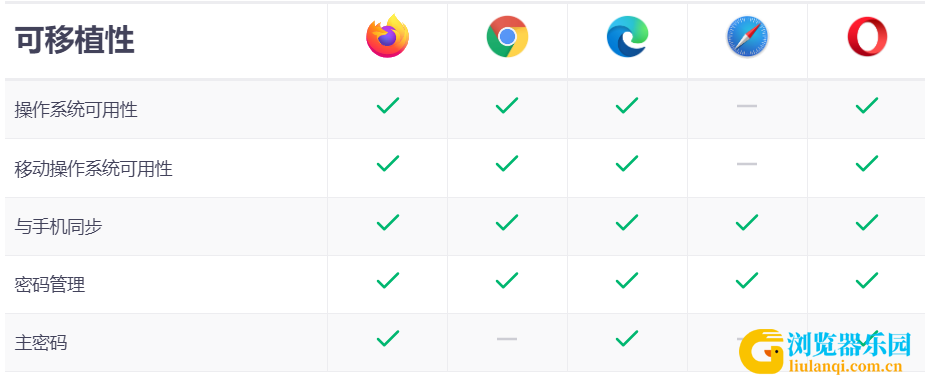Click Safari dash in 操作系统可用性 row
Screen dimensions: 925x376
tap(747, 106)
